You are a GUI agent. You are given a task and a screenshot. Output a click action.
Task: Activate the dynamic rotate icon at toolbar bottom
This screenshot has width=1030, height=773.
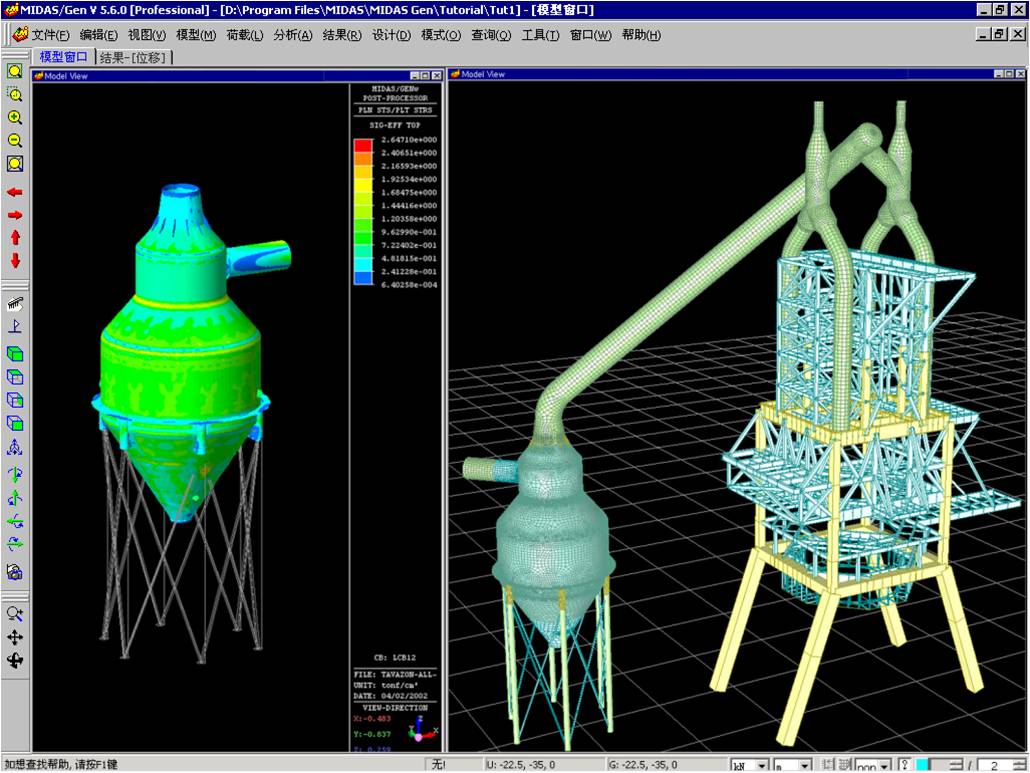click(x=14, y=660)
